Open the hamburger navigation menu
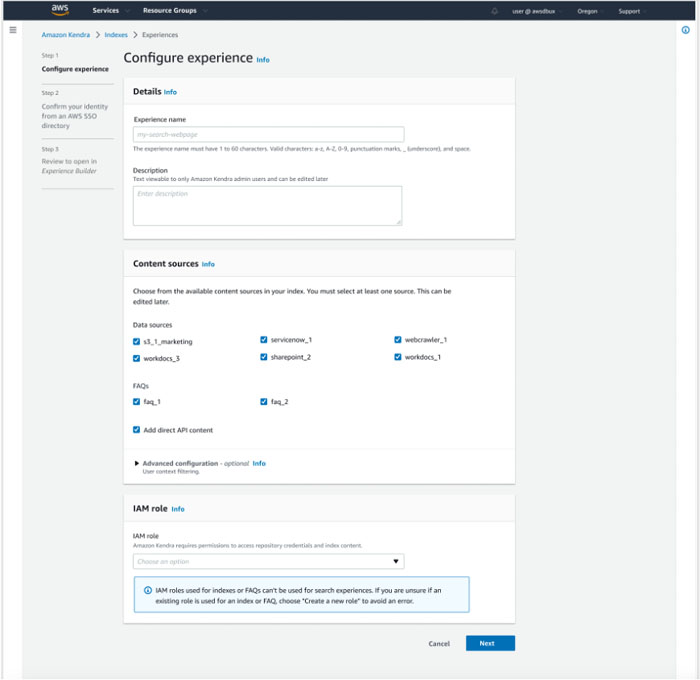This screenshot has width=700, height=680. (x=13, y=30)
